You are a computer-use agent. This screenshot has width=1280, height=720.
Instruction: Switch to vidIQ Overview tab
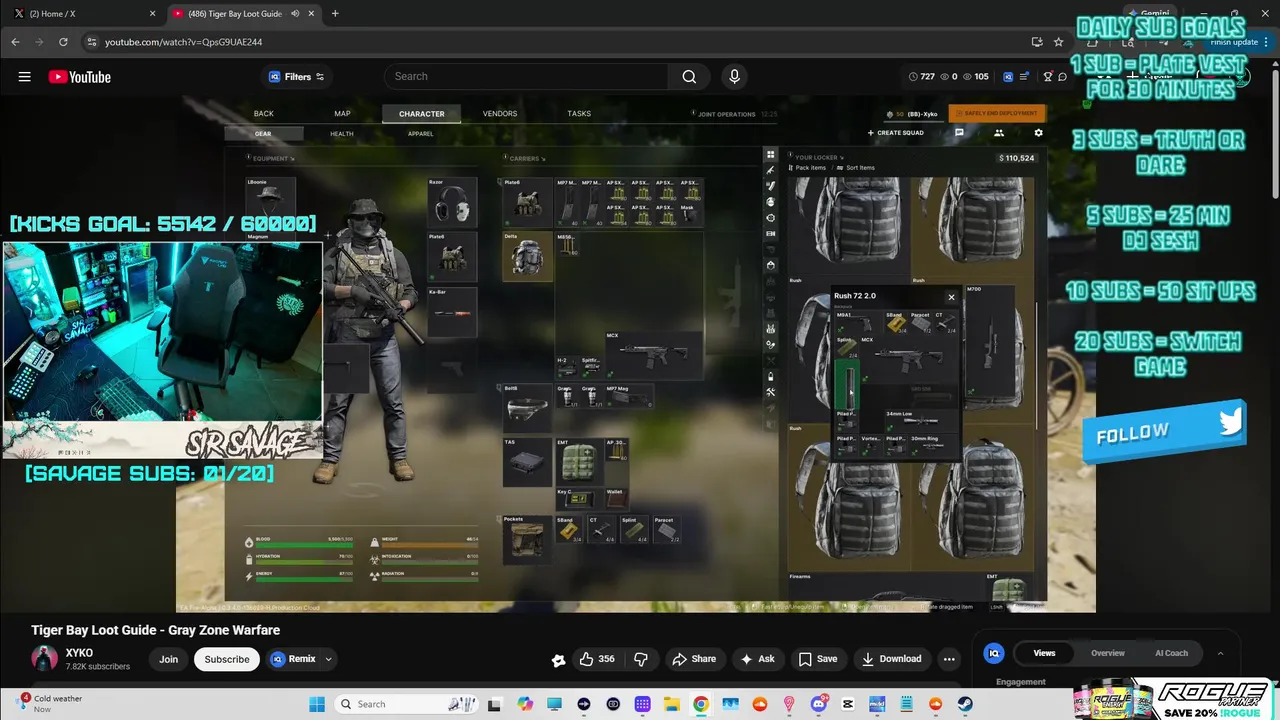click(1108, 653)
